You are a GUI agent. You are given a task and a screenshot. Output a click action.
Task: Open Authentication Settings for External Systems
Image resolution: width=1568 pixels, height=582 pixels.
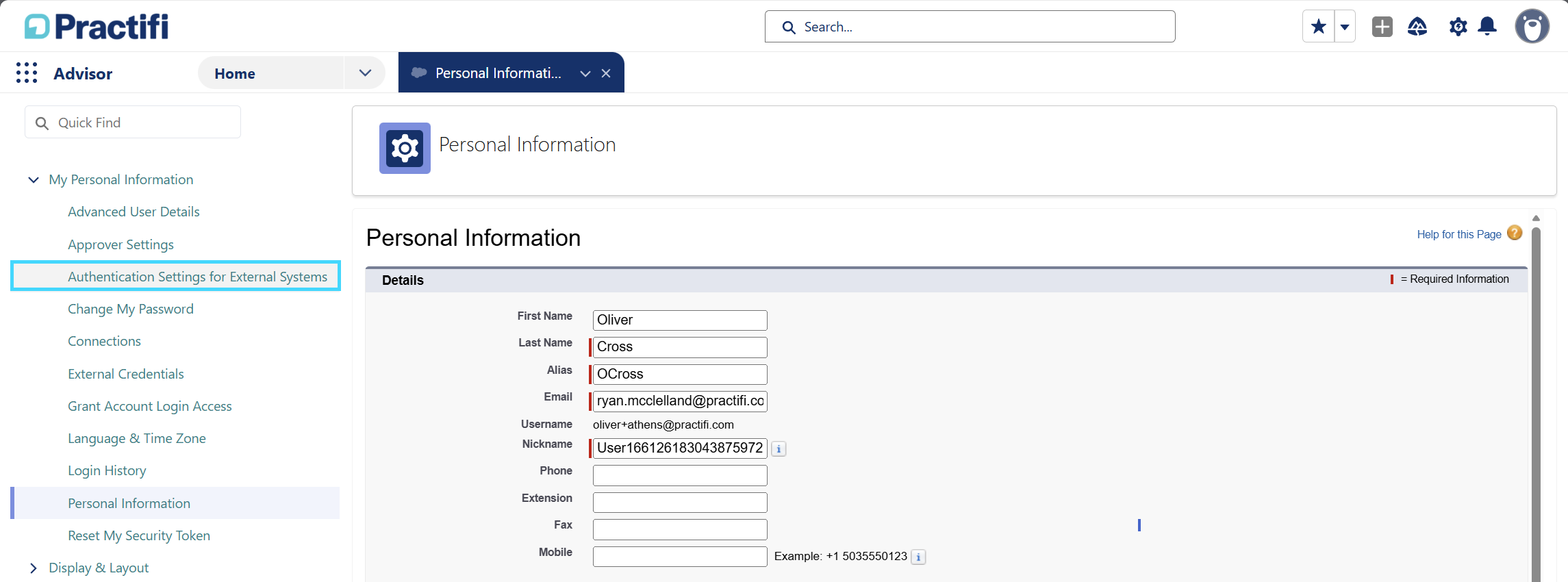[197, 277]
